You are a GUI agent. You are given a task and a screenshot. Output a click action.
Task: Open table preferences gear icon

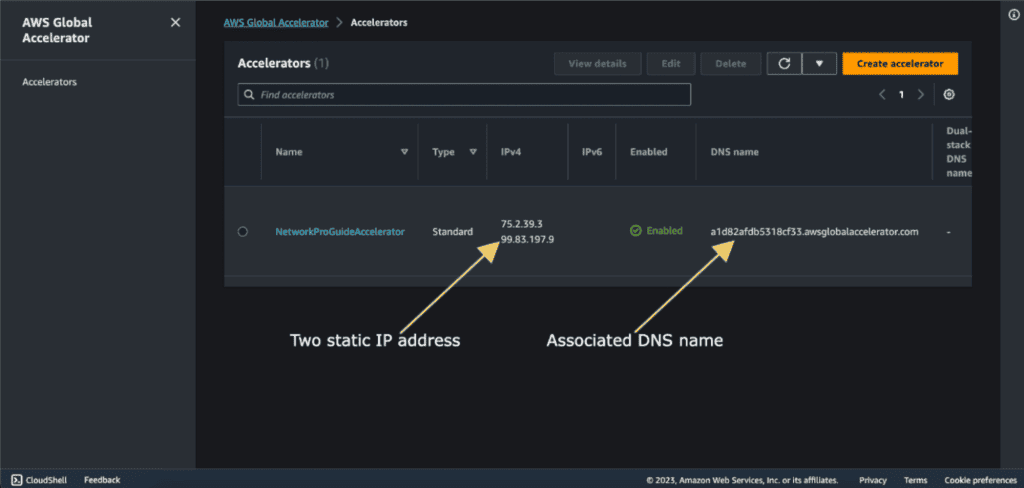click(x=950, y=95)
